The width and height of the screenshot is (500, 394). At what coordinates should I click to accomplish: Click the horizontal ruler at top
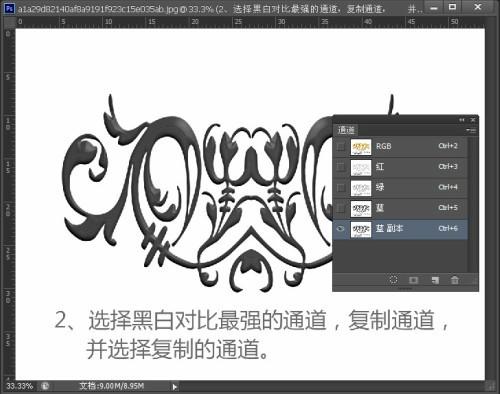tap(250, 22)
